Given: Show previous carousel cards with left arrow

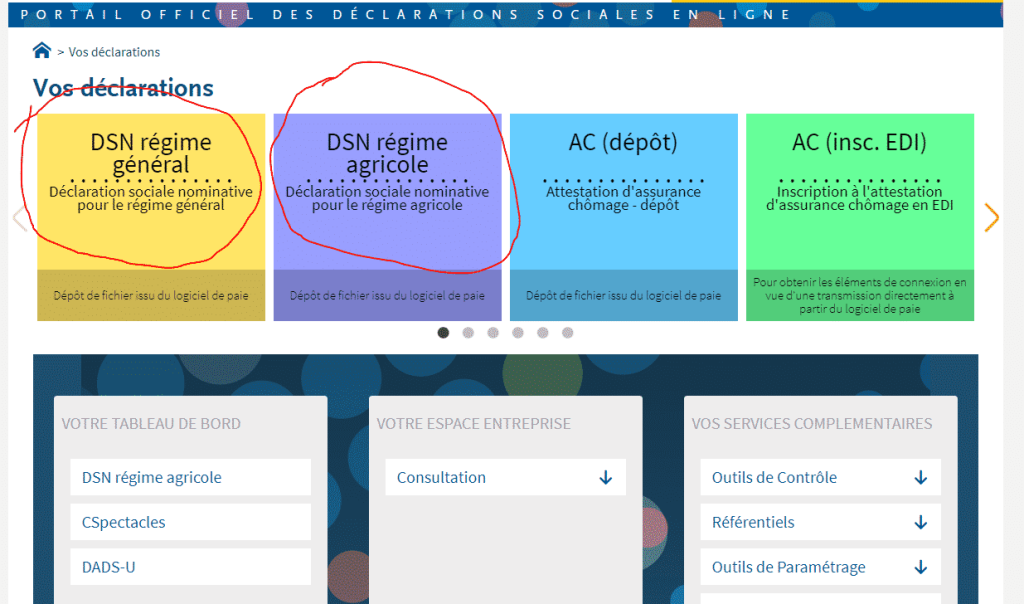Looking at the screenshot, I should tap(19, 219).
